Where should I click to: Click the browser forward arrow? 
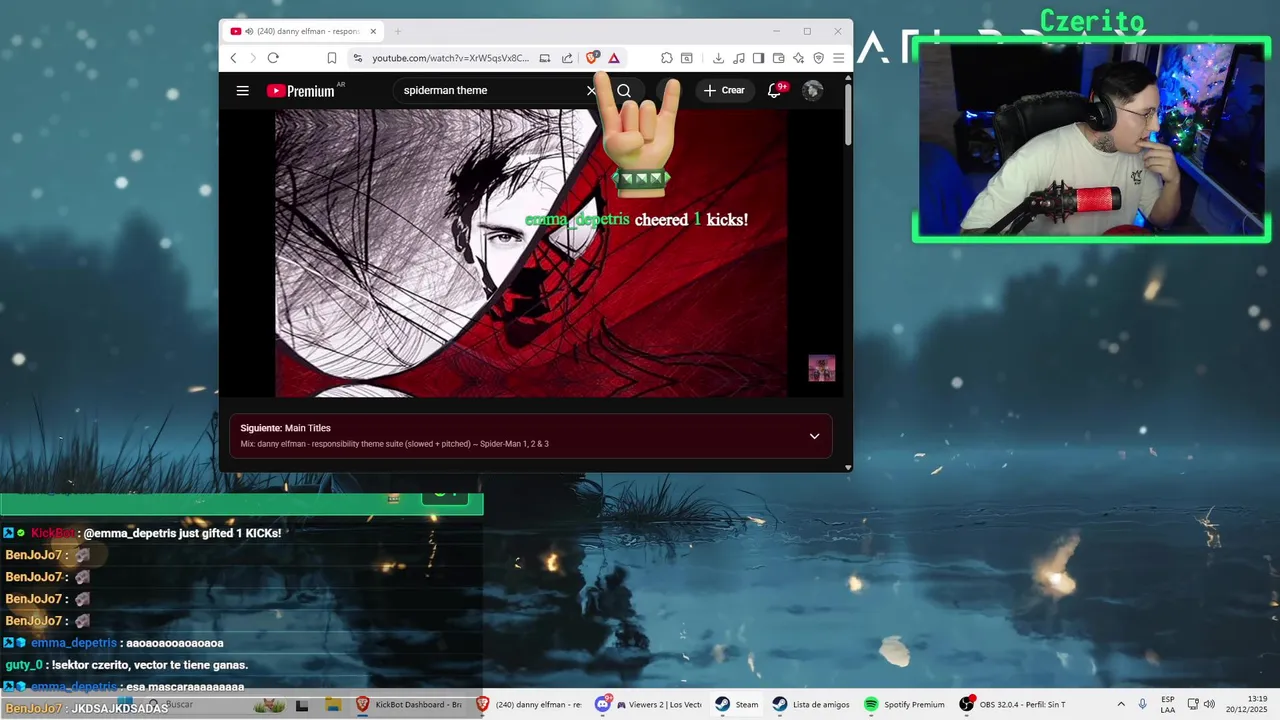coord(252,58)
